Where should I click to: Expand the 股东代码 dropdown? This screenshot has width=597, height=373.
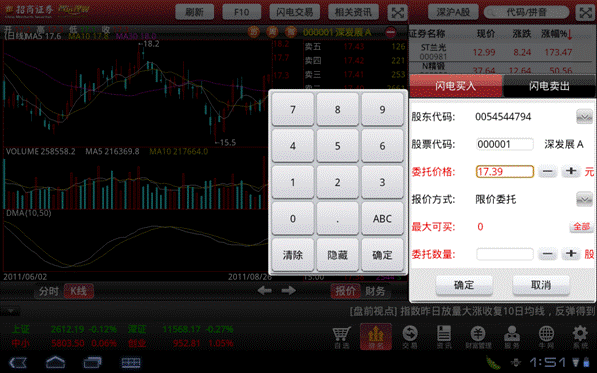pyautogui.click(x=584, y=117)
